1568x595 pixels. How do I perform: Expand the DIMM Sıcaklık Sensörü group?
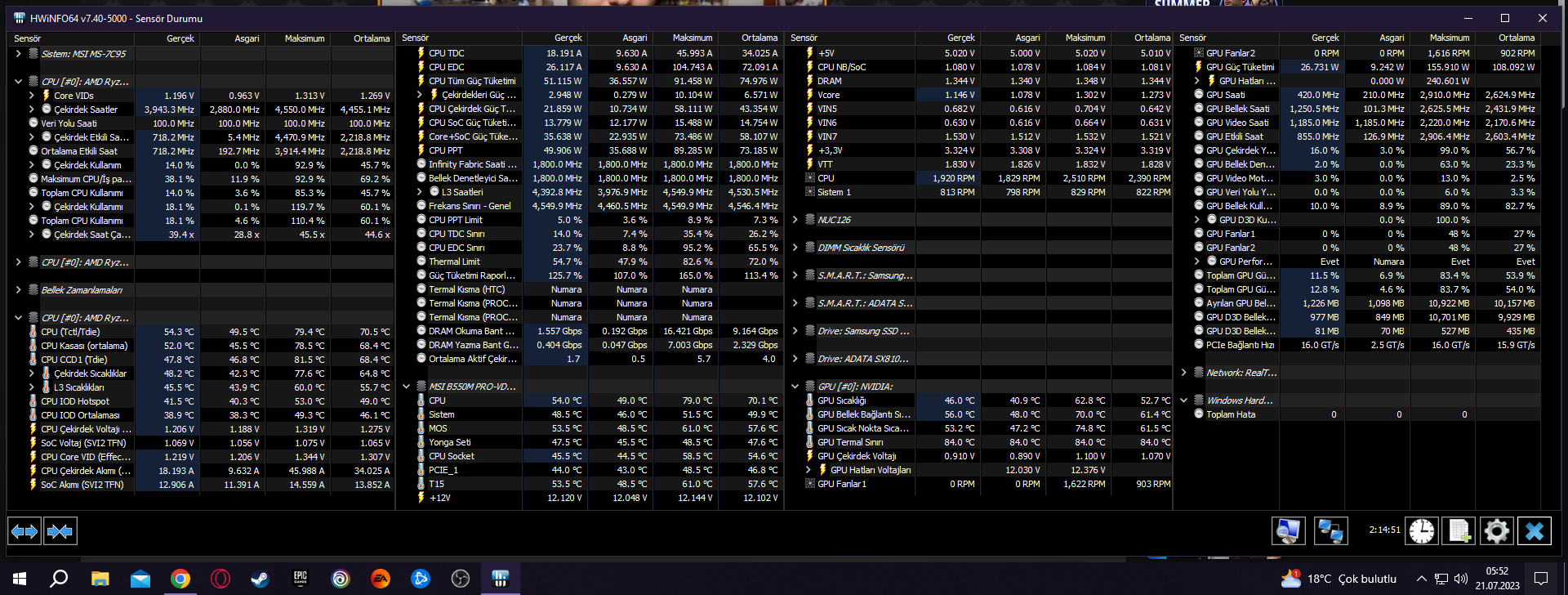(x=795, y=248)
